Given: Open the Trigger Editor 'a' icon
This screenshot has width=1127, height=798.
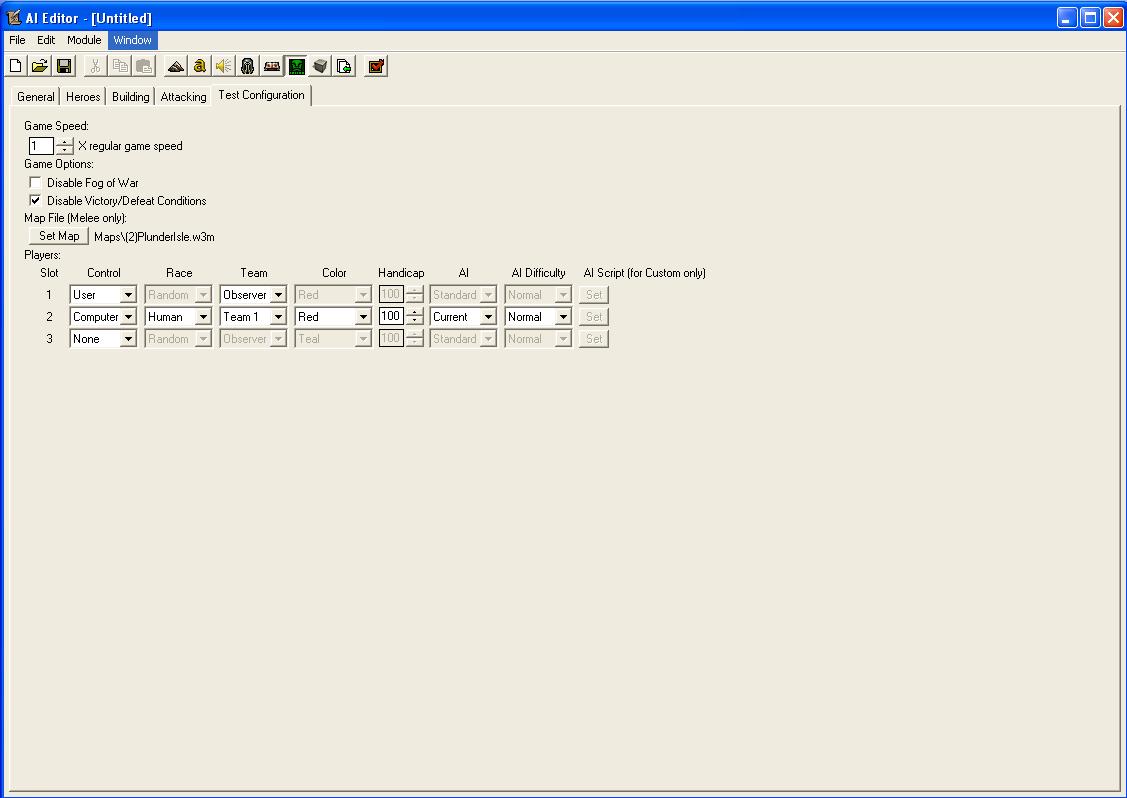Looking at the screenshot, I should 200,66.
